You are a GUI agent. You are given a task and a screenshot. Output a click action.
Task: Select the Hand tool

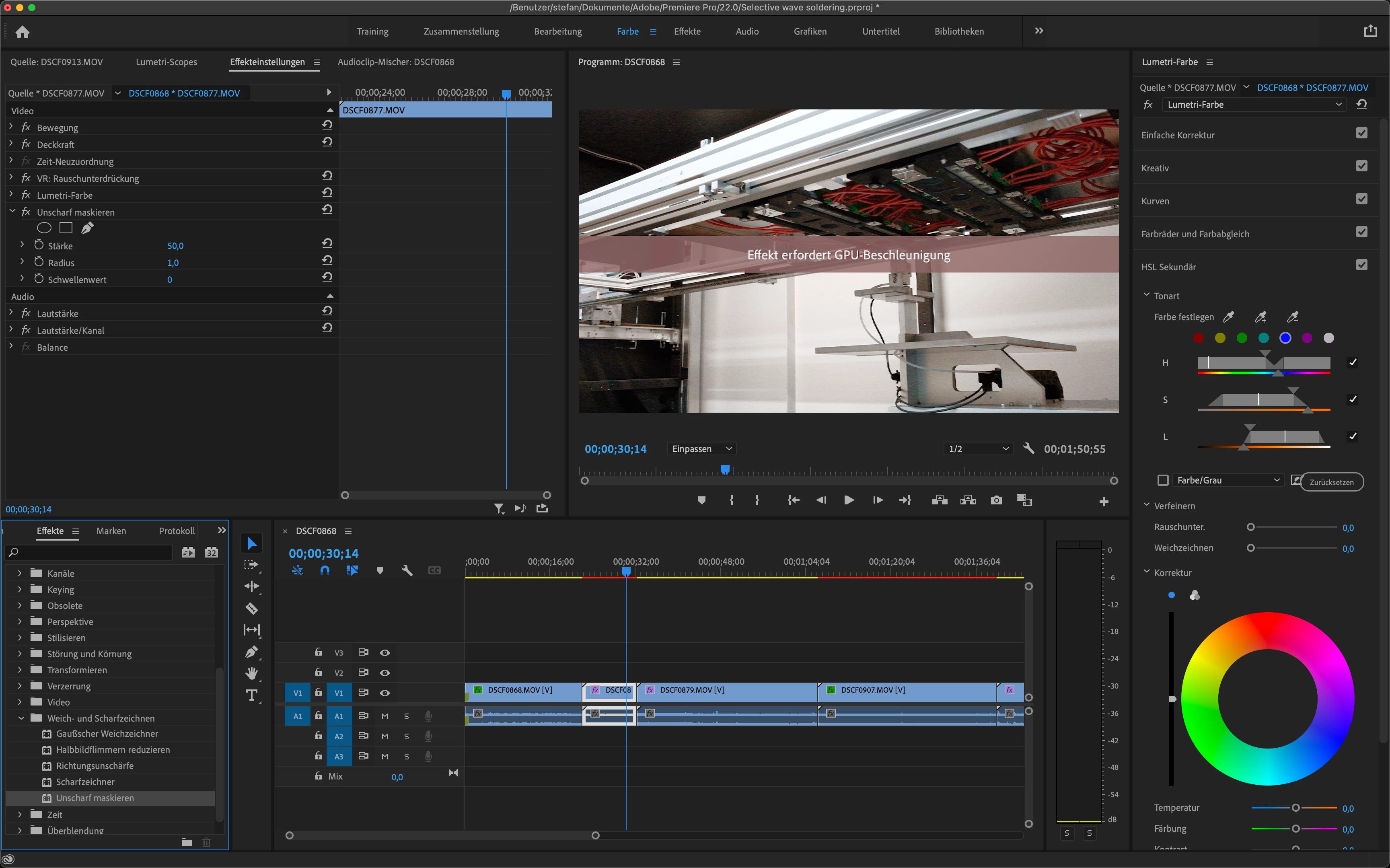pyautogui.click(x=251, y=673)
